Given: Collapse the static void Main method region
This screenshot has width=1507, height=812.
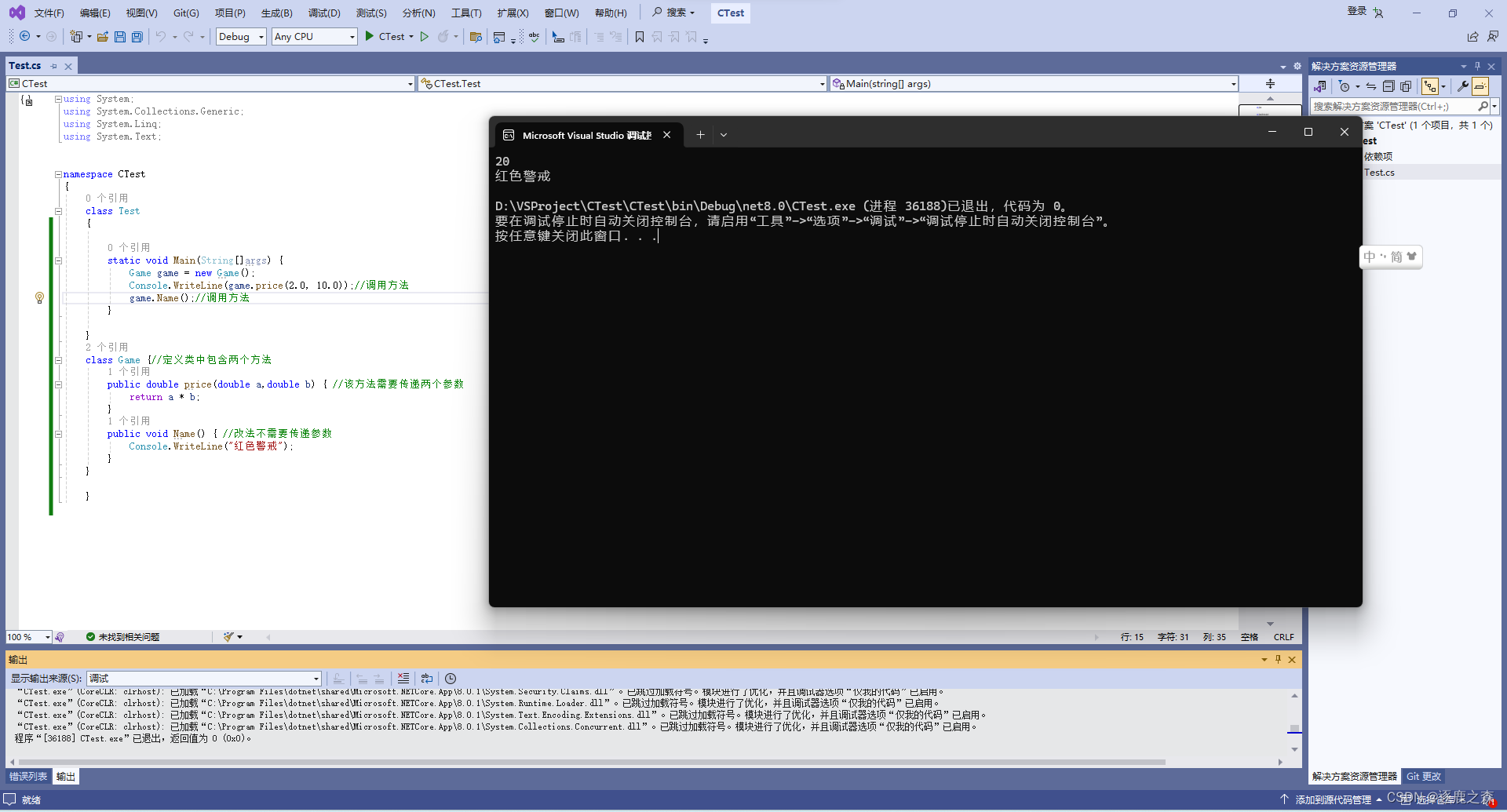Looking at the screenshot, I should click(x=58, y=260).
